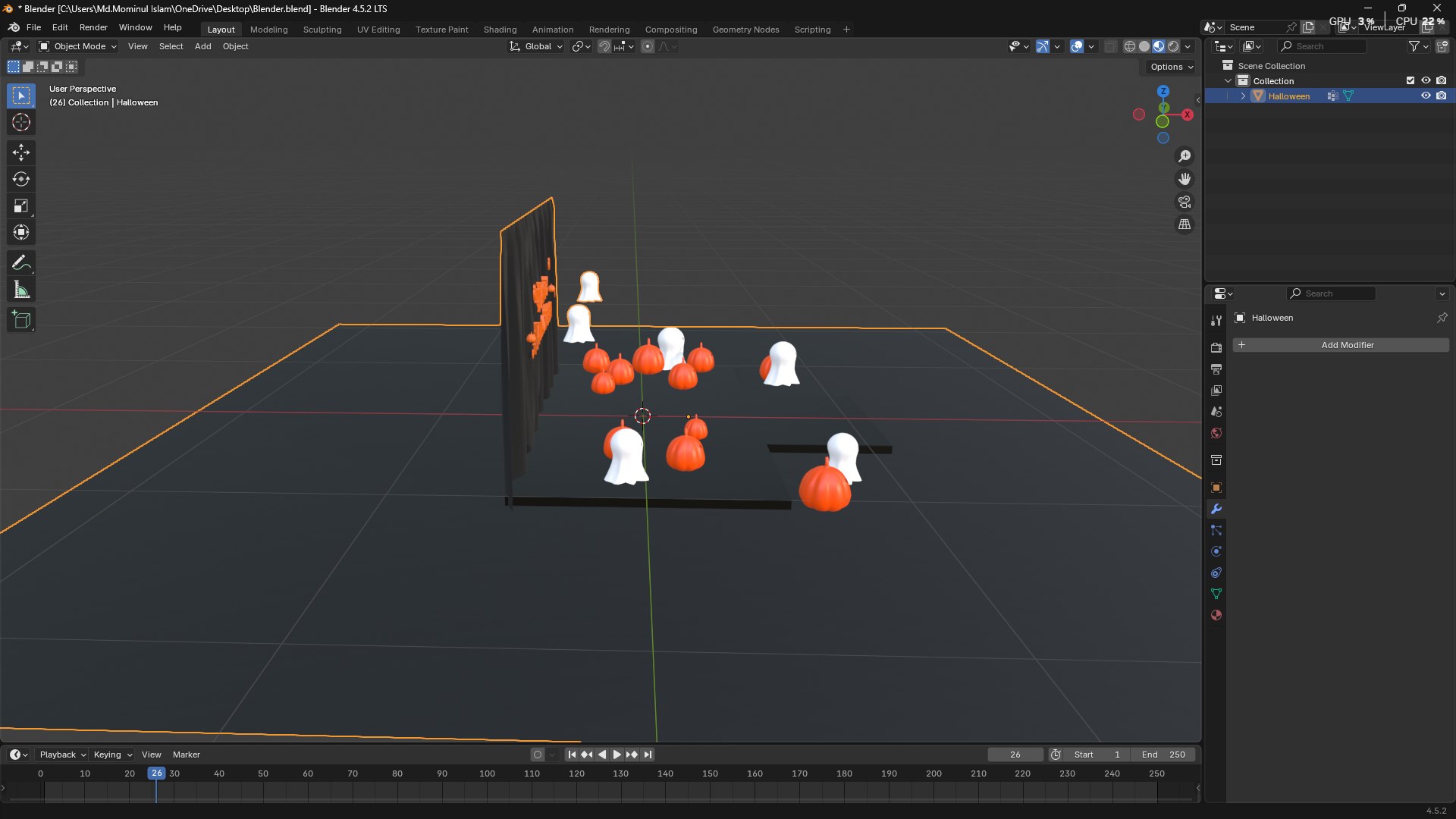Click the Add Modifier button
The width and height of the screenshot is (1456, 819).
(1341, 345)
